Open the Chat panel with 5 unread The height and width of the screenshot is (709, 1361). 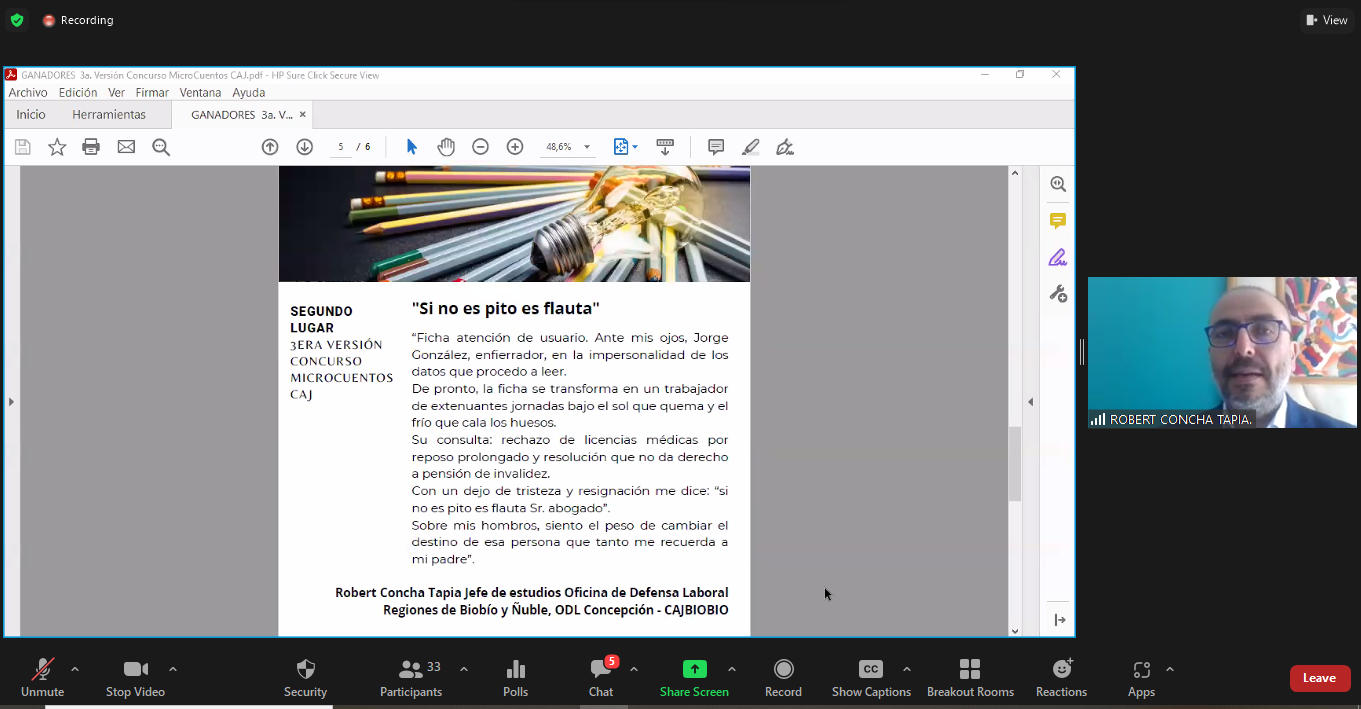click(x=601, y=678)
